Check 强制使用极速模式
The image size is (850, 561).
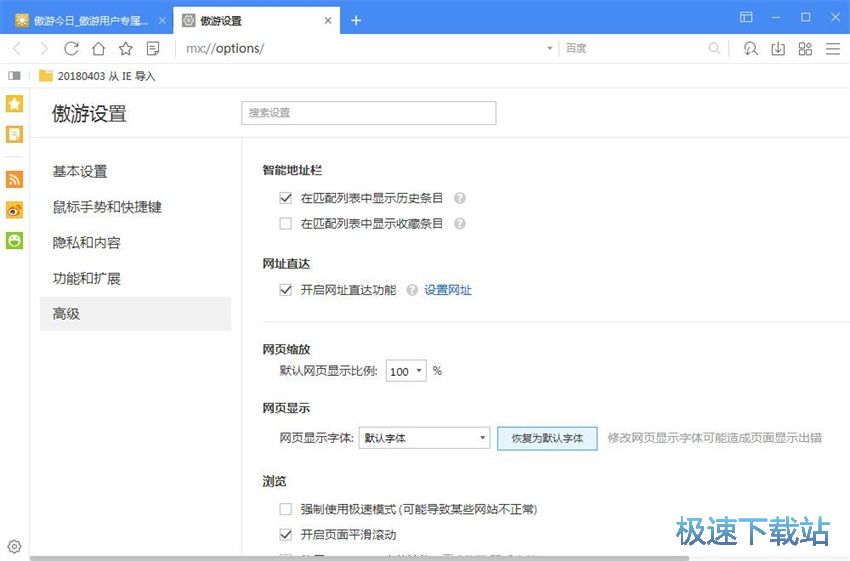(x=286, y=509)
